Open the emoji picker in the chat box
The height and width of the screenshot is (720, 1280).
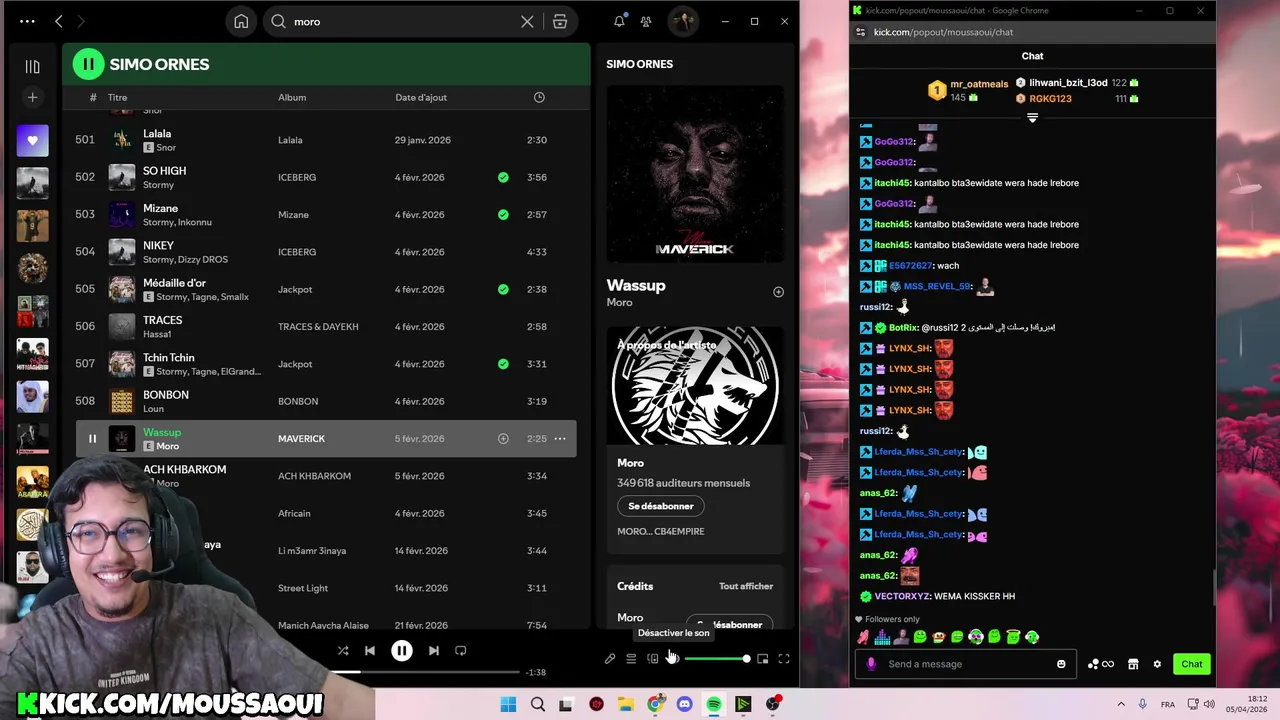(1061, 664)
